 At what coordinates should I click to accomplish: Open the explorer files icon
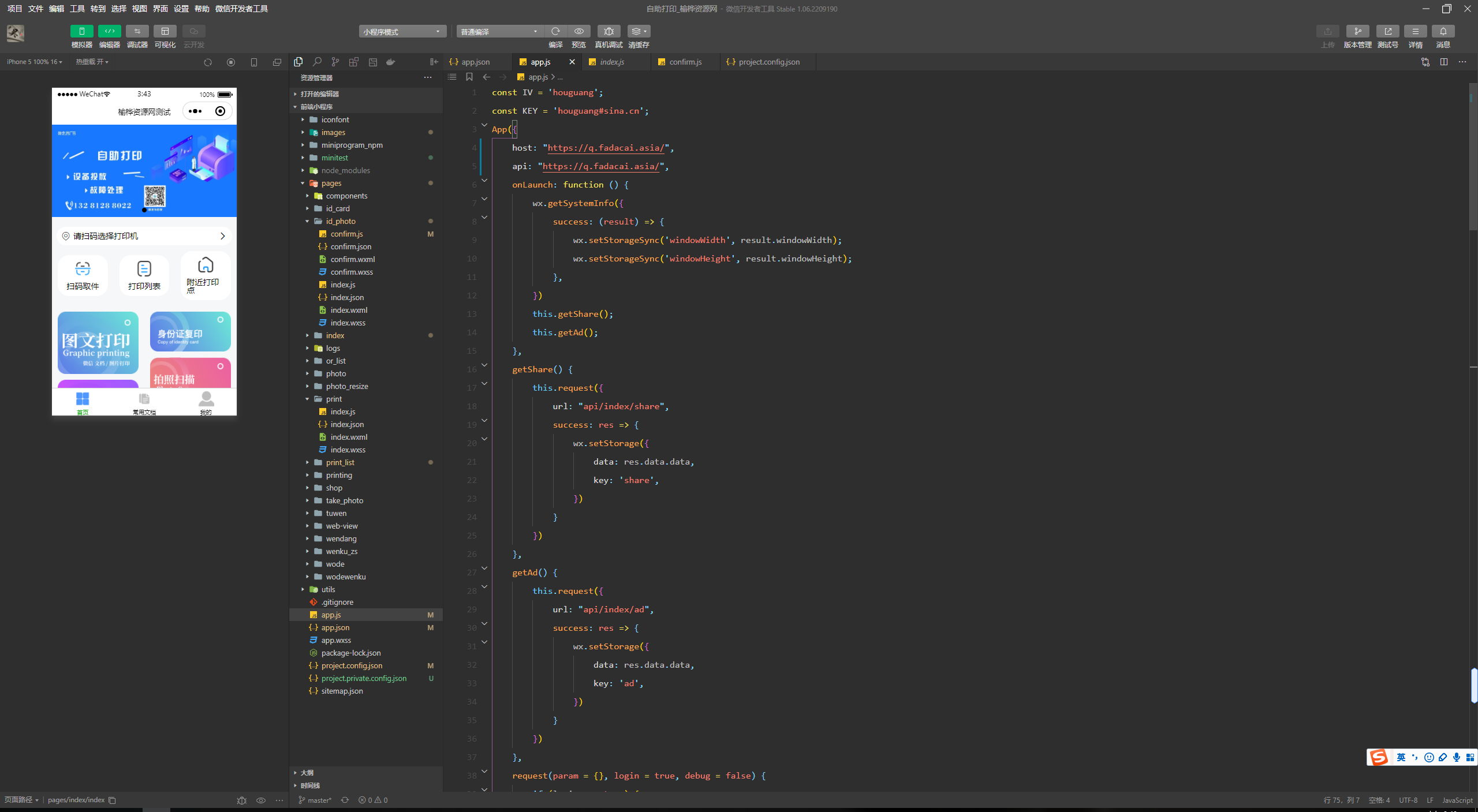pyautogui.click(x=298, y=62)
